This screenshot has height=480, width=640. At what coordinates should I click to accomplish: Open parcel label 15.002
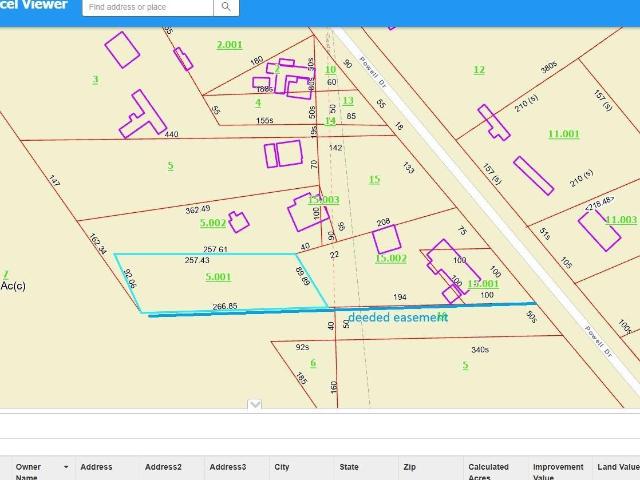coord(391,258)
